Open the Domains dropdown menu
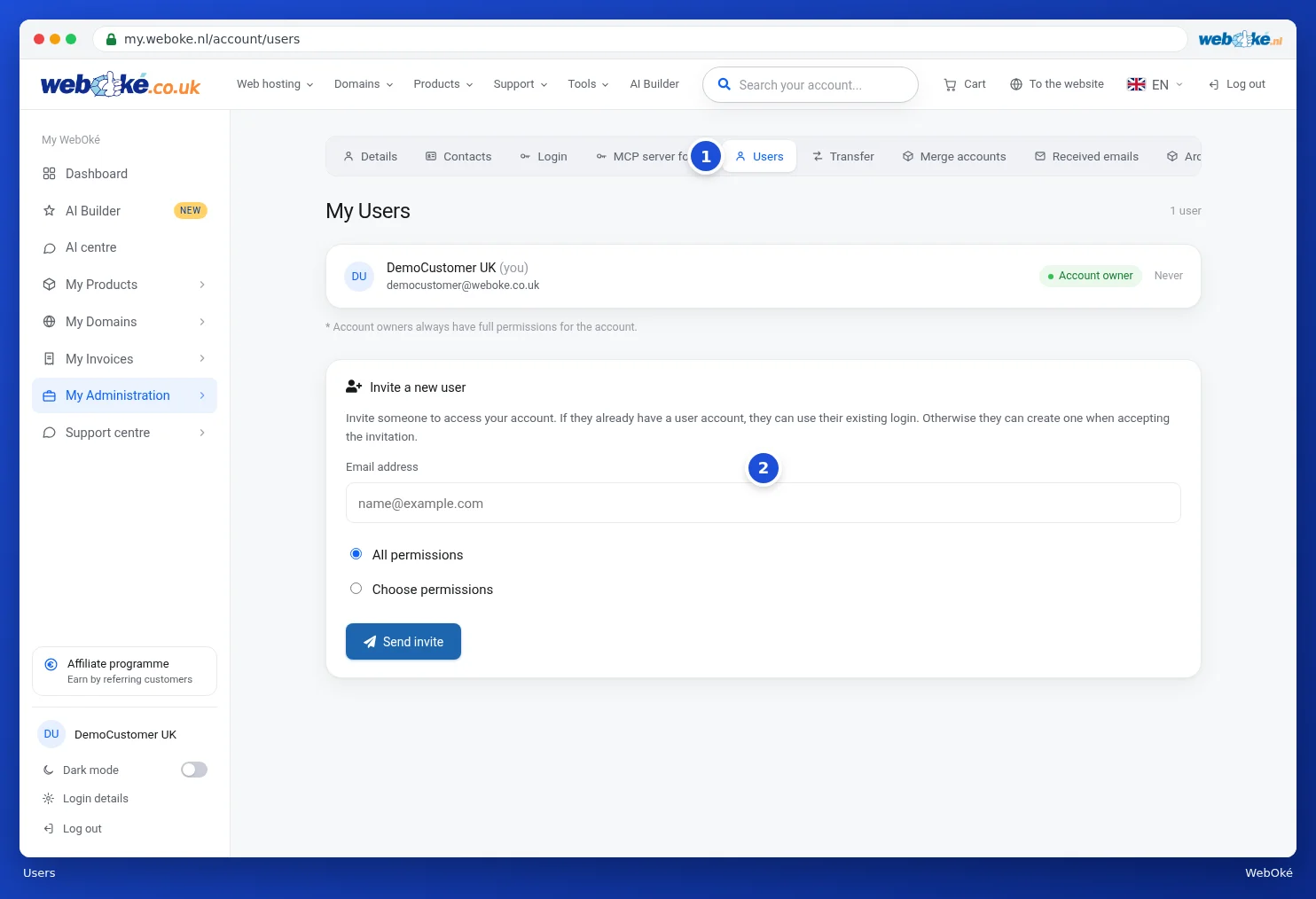The image size is (1316, 899). point(364,84)
